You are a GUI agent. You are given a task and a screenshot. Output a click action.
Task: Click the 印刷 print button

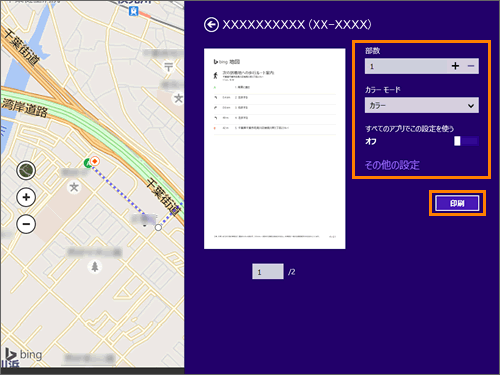click(x=457, y=203)
